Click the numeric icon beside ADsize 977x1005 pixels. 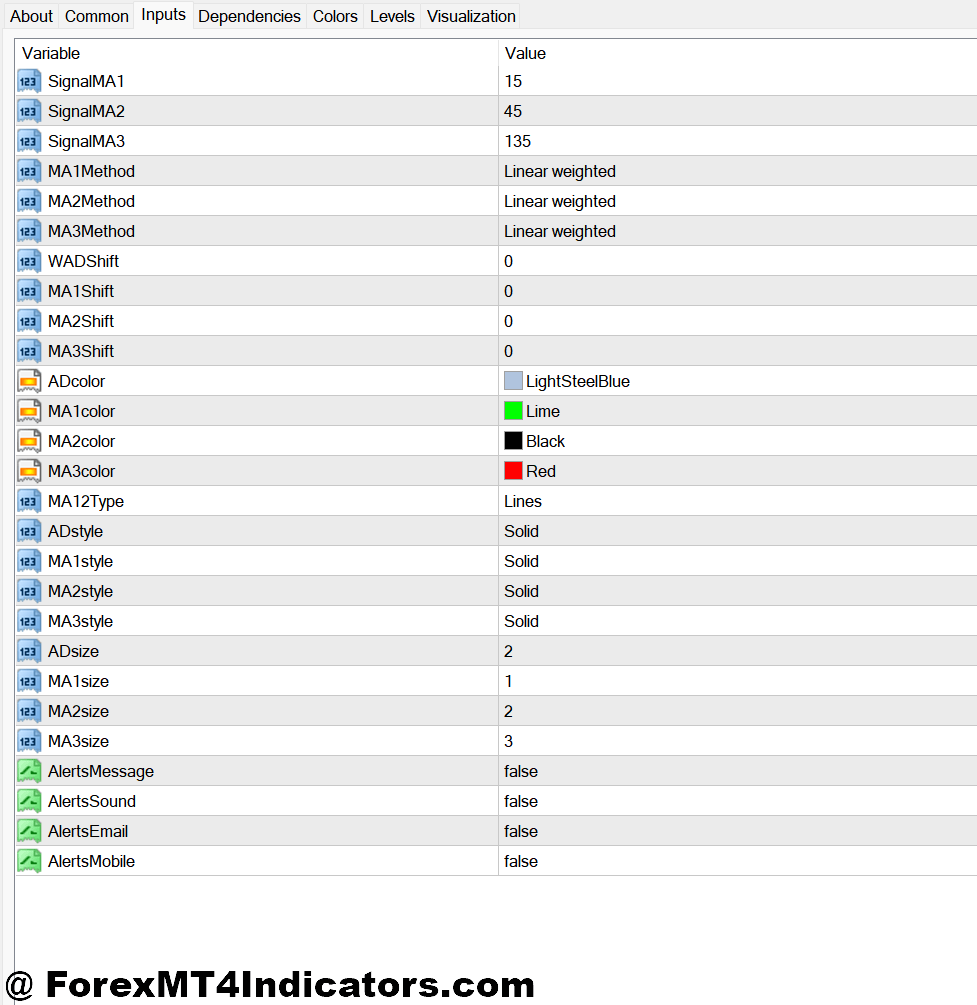[29, 651]
